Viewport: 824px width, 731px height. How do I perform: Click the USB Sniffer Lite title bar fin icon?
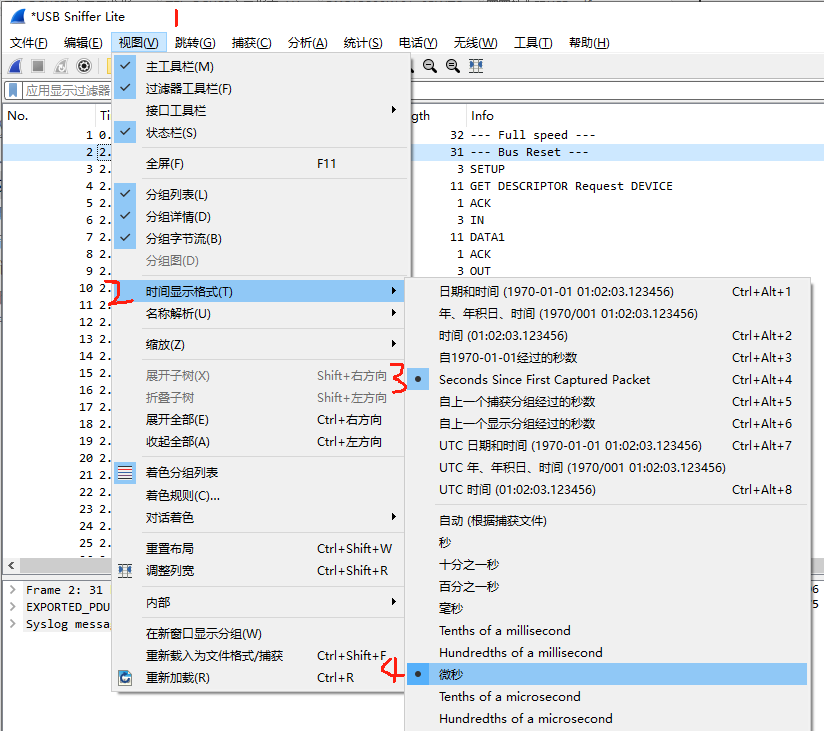(18, 17)
